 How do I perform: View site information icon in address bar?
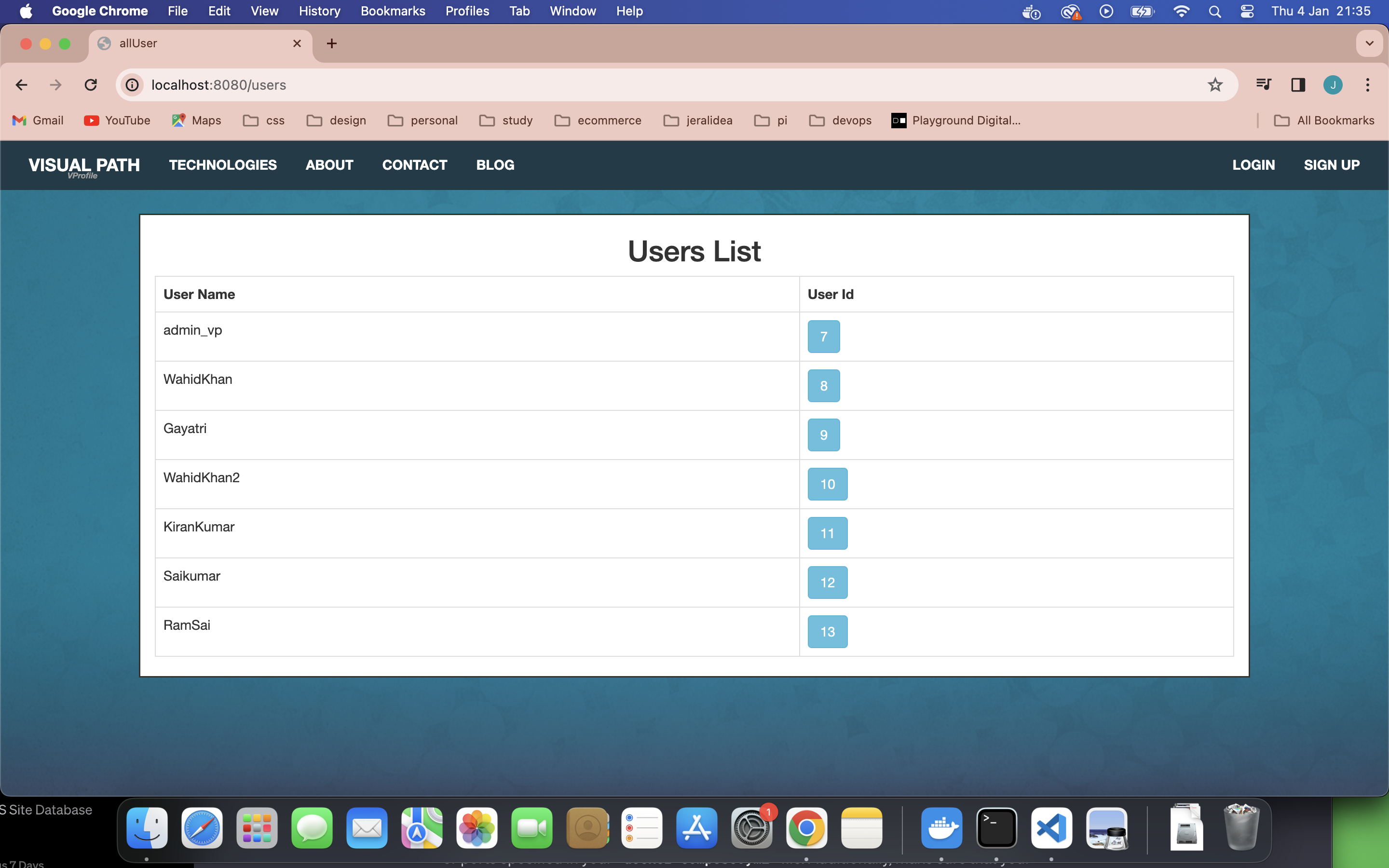[x=133, y=85]
